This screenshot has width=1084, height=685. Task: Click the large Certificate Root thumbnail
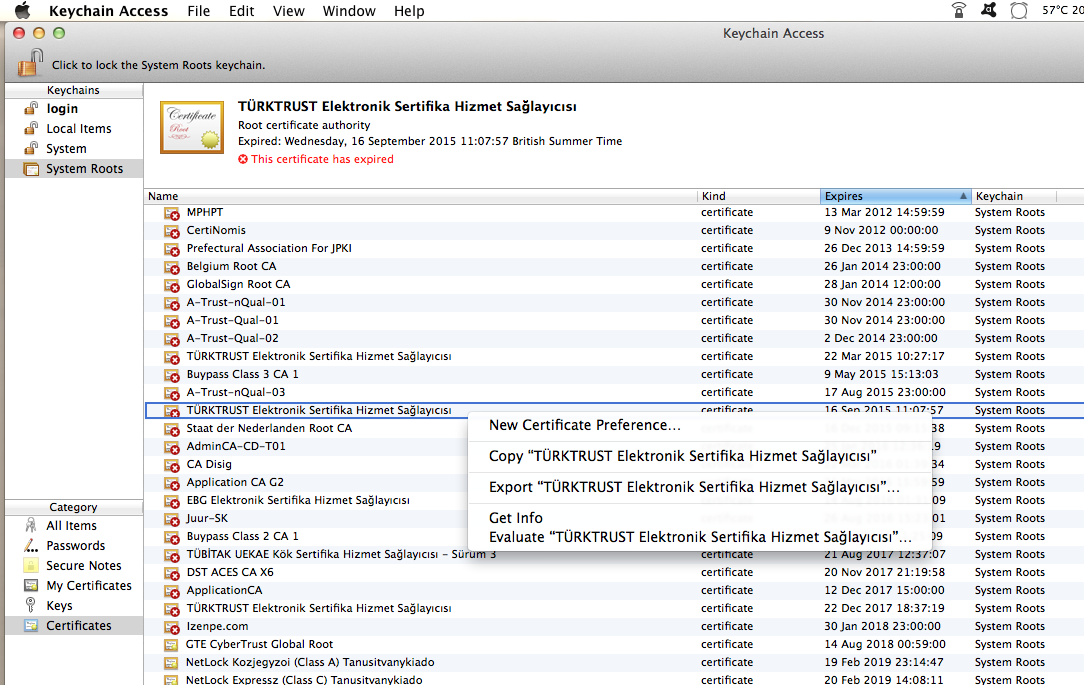(x=192, y=127)
